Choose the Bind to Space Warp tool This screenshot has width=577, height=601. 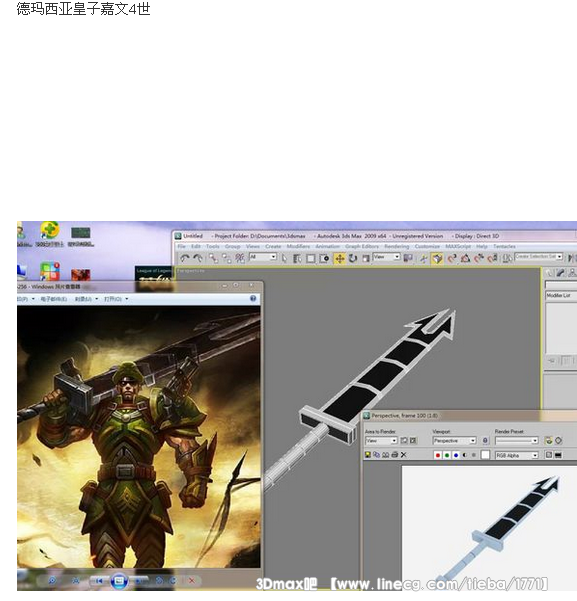[240, 259]
